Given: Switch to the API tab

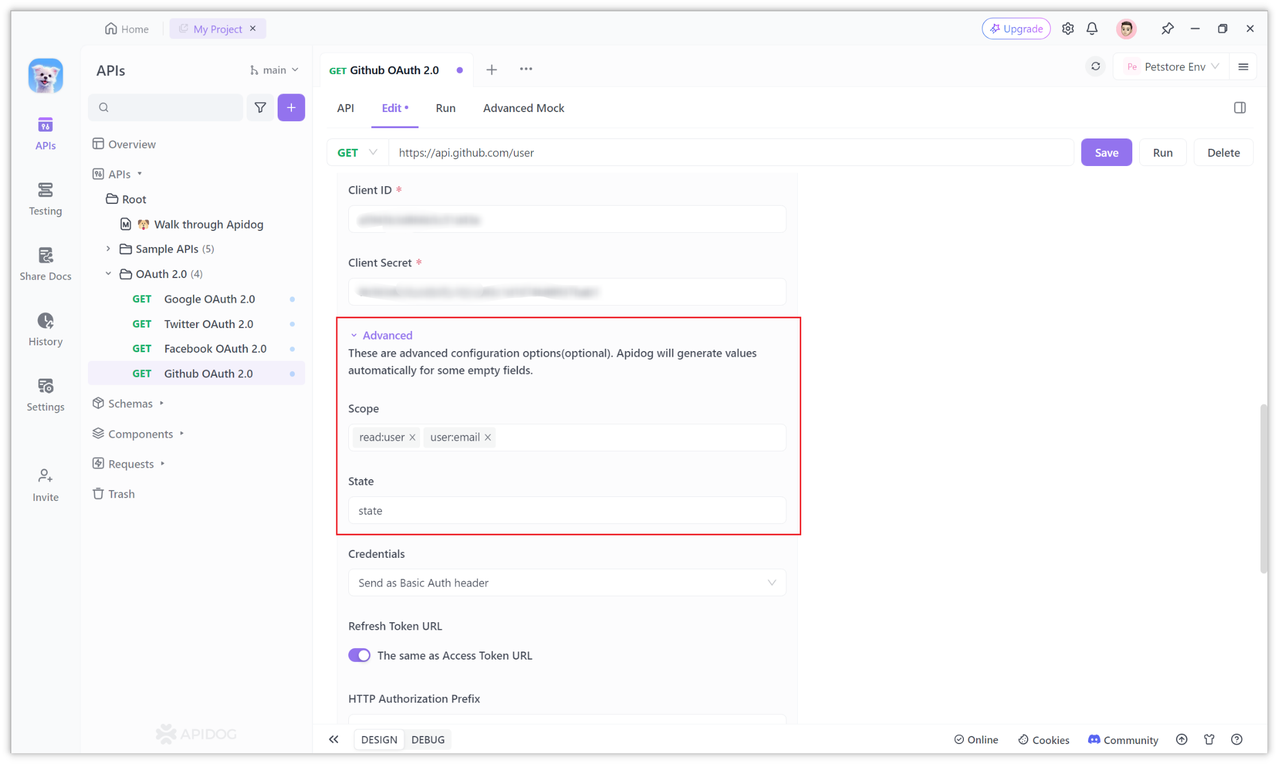Looking at the screenshot, I should pos(345,108).
